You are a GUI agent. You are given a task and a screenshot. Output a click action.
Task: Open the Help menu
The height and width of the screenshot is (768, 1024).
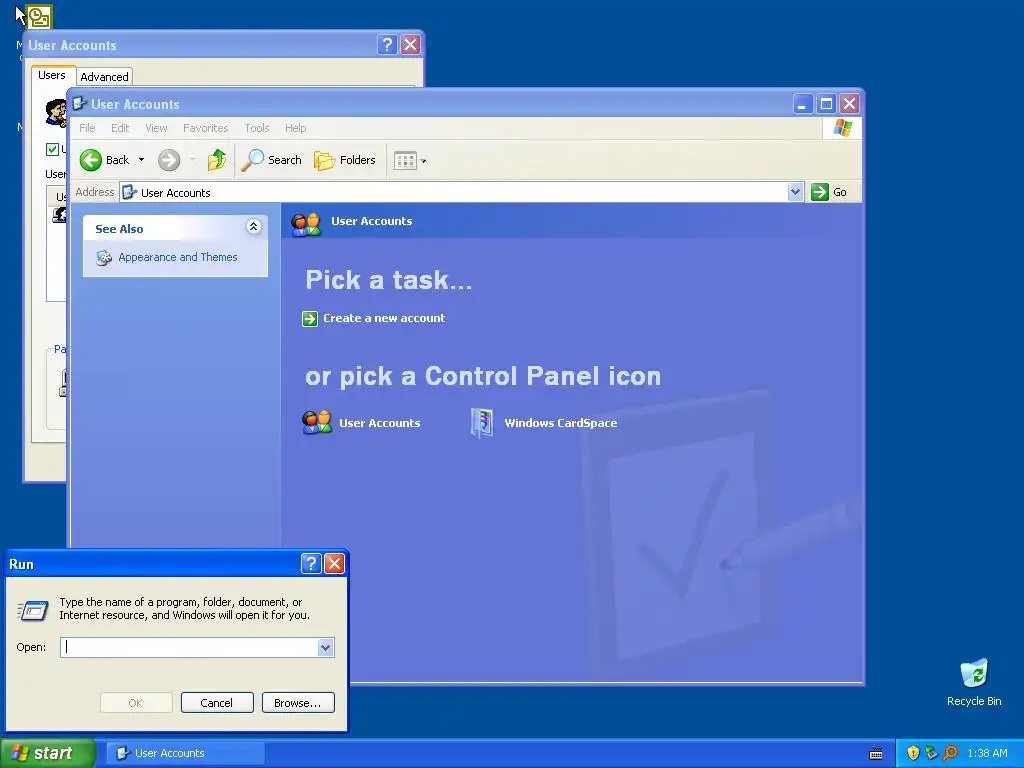coord(295,128)
